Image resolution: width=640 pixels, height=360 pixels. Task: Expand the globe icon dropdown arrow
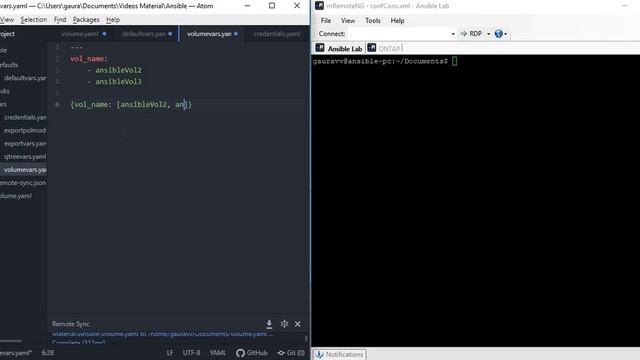pyautogui.click(x=506, y=34)
